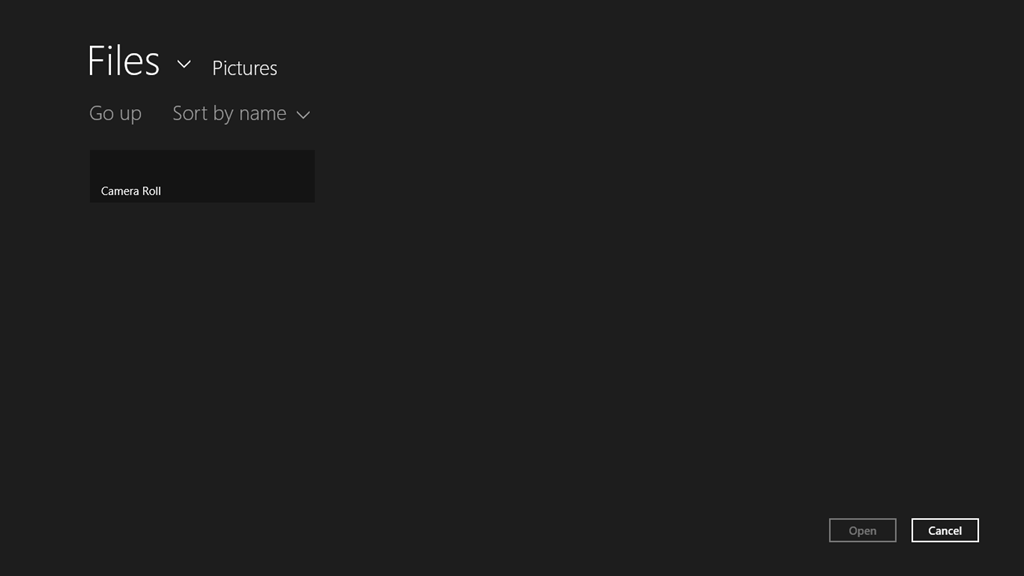The height and width of the screenshot is (576, 1024).
Task: Click the Camera Roll label text
Action: 131,191
